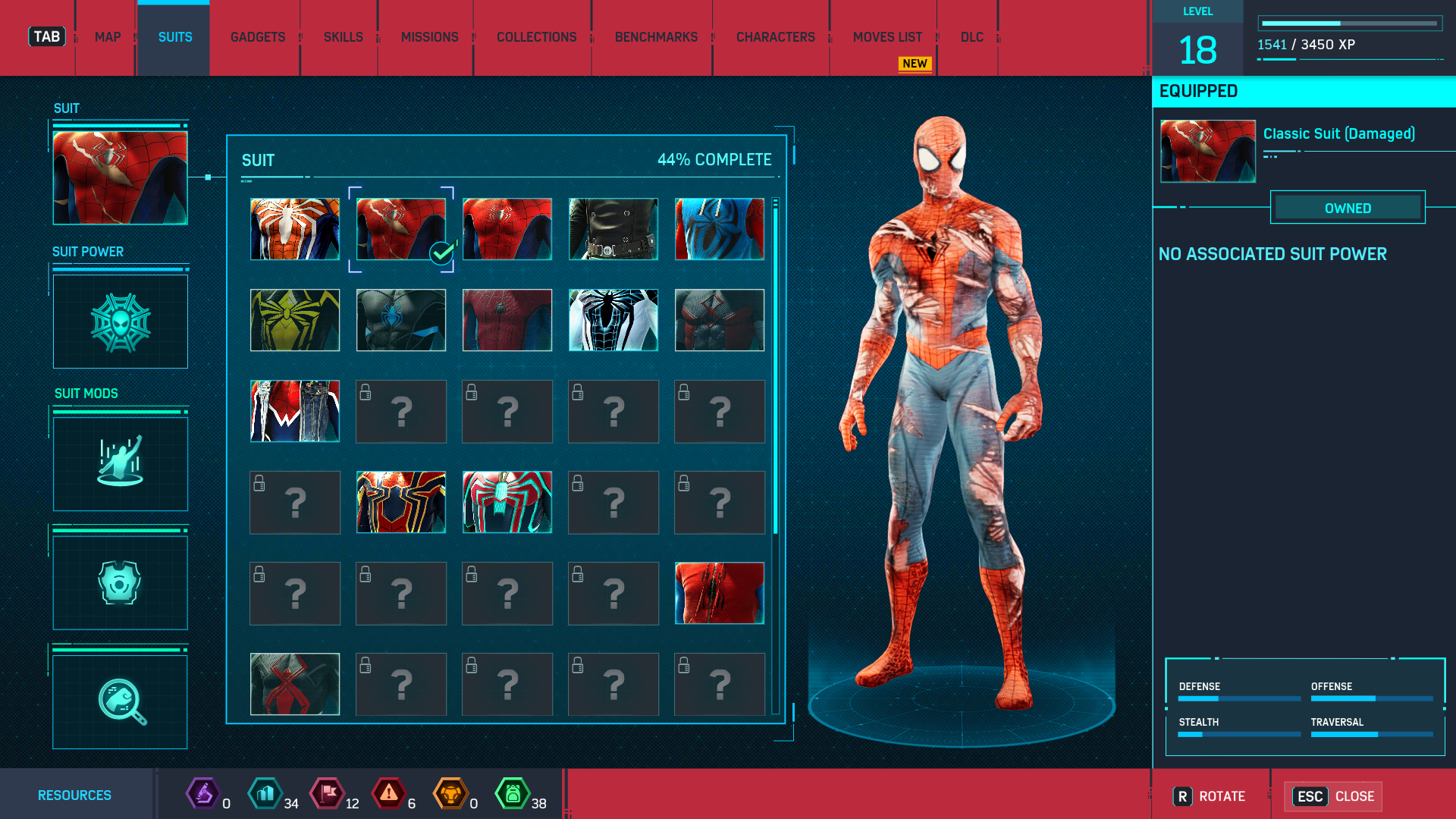1456x819 pixels.
Task: Click the ESC Close button
Action: pos(1333,796)
